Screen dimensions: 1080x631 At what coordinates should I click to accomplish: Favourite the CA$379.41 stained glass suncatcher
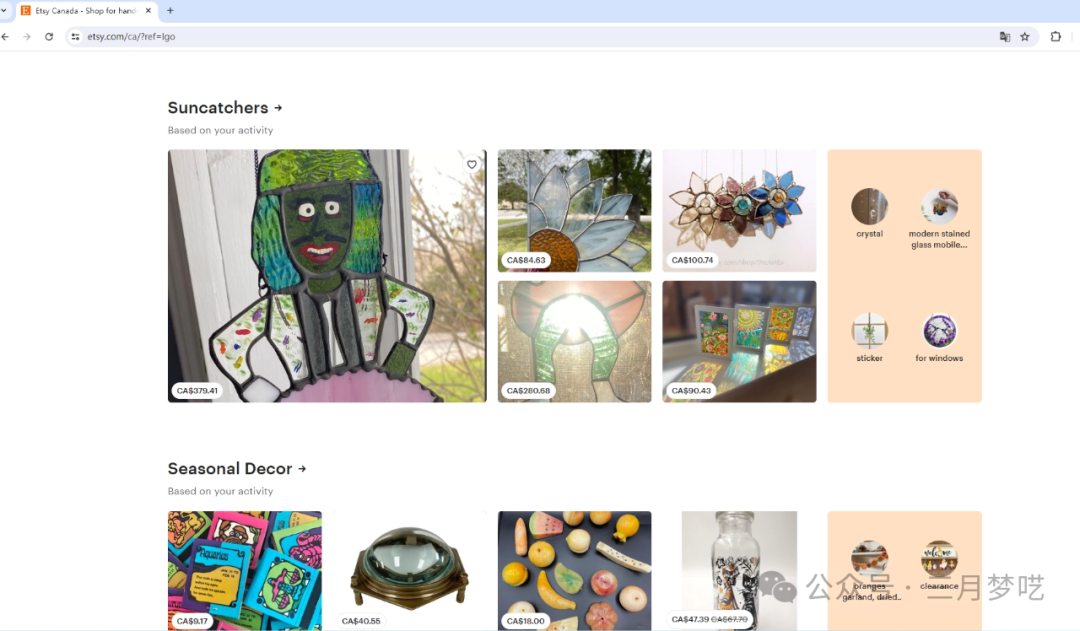(472, 164)
